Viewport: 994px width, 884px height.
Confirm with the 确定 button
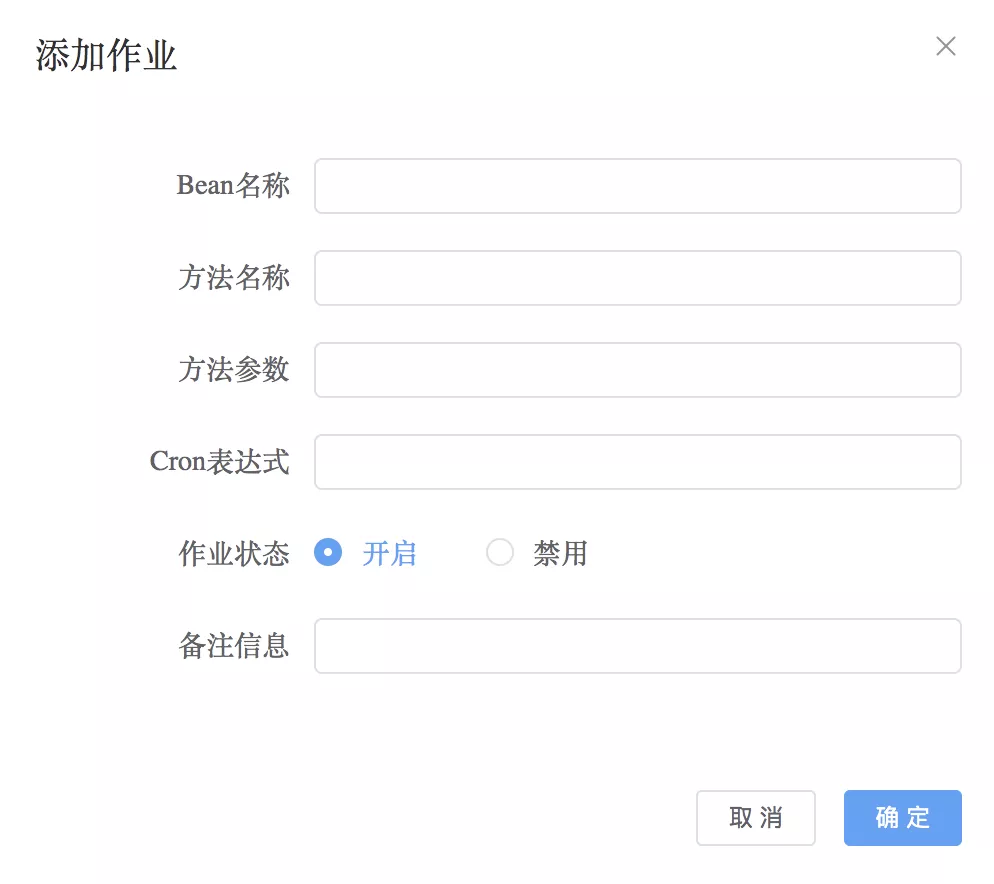pos(903,817)
